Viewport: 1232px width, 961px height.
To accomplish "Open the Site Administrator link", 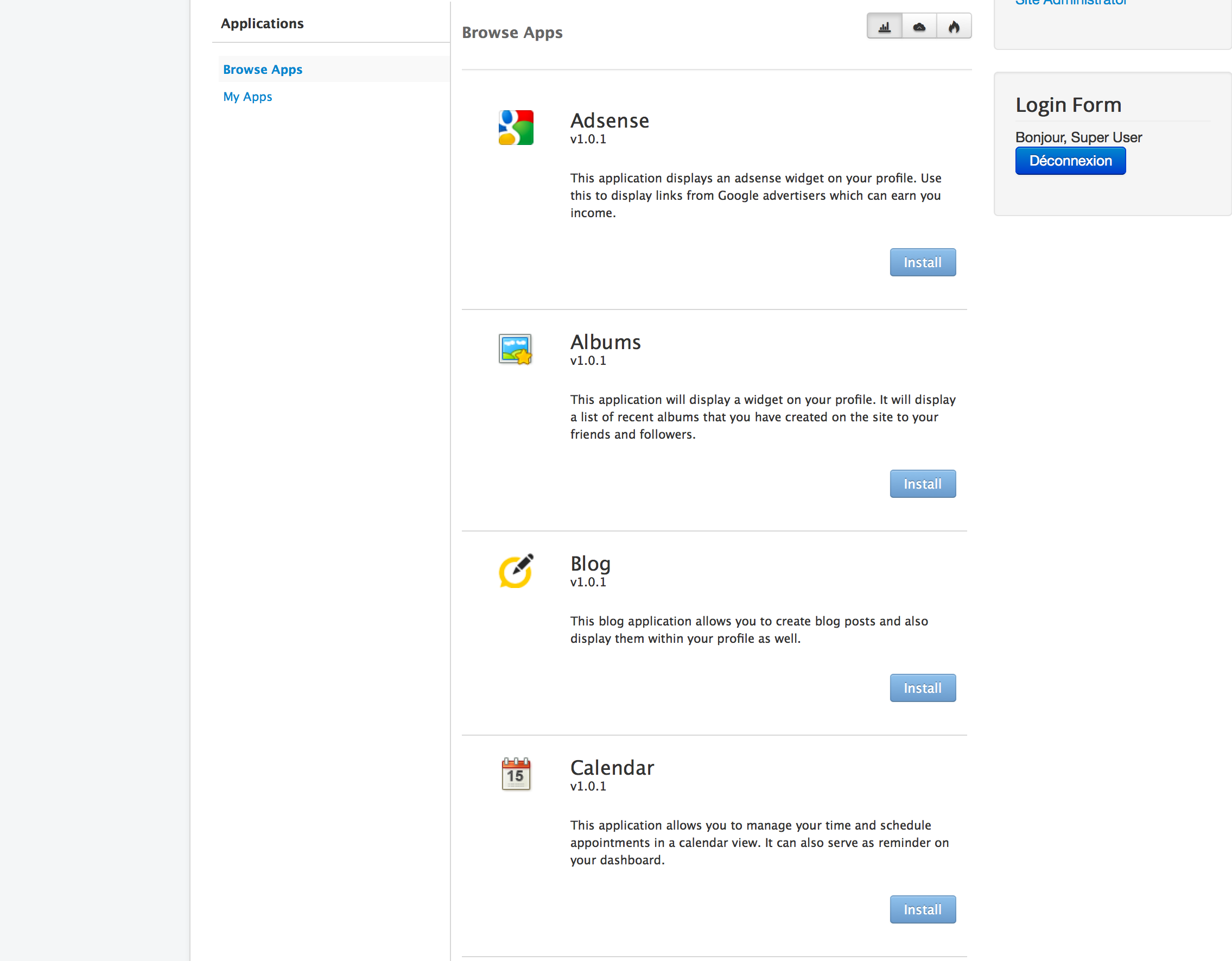I will pos(1070,3).
